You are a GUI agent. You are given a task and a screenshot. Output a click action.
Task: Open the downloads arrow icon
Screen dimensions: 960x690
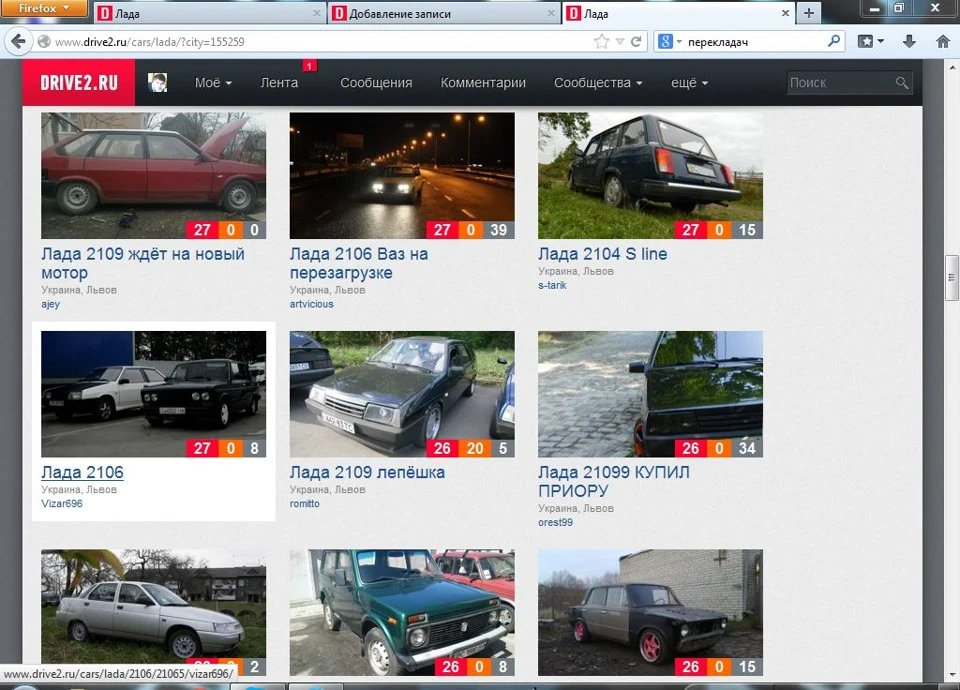pyautogui.click(x=909, y=42)
